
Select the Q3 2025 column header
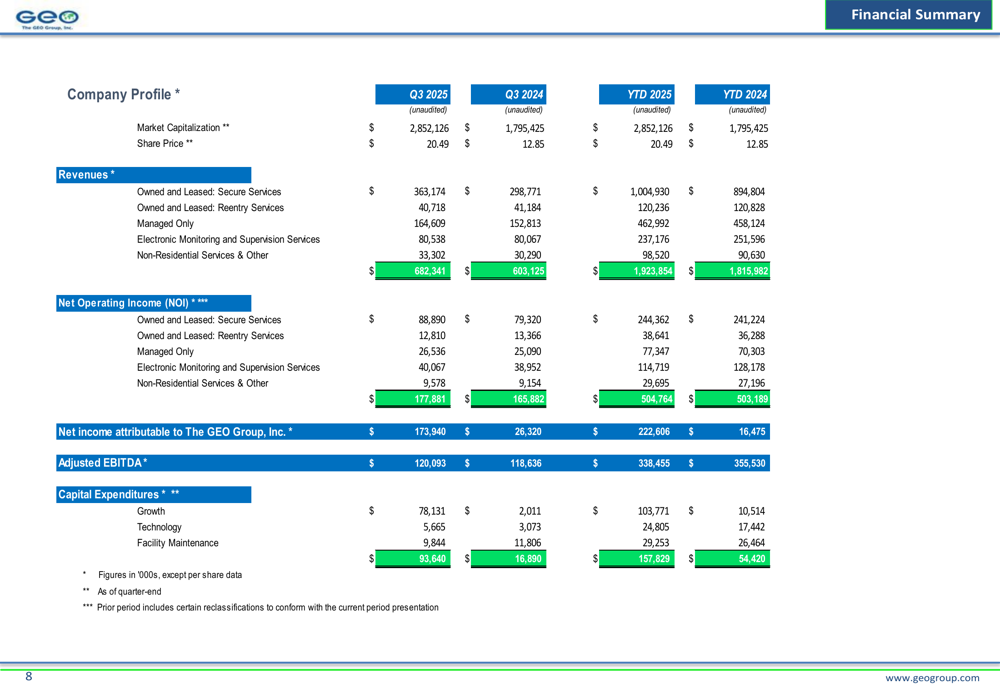click(429, 94)
